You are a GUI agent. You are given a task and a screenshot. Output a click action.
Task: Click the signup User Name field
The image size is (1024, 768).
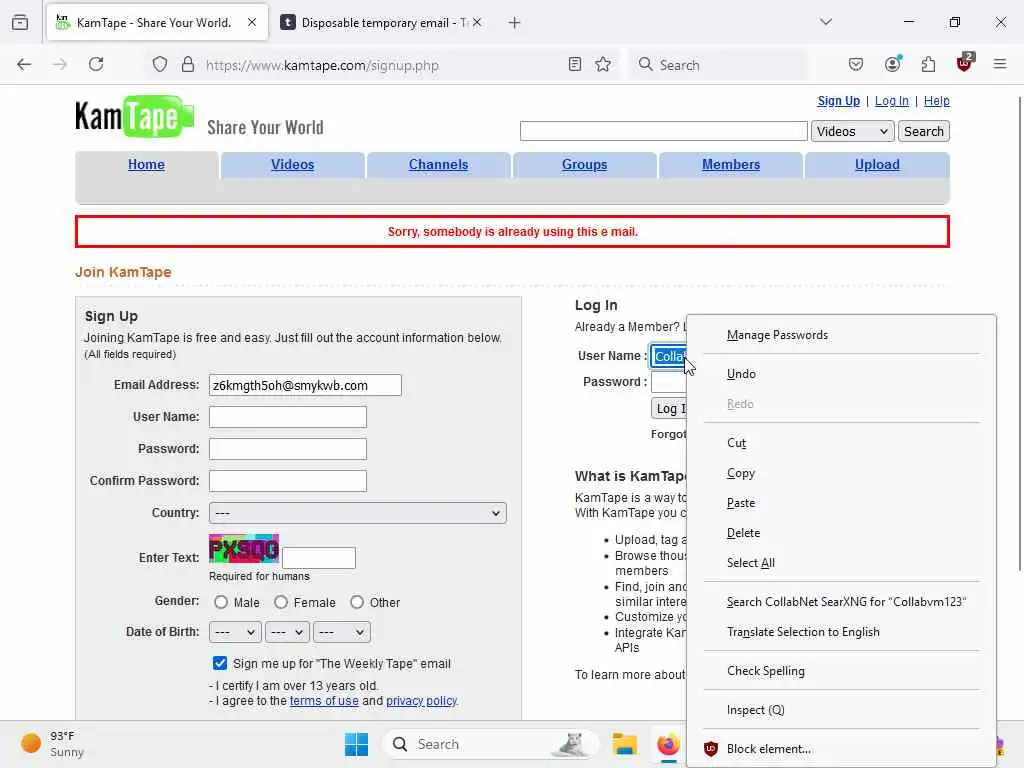pyautogui.click(x=287, y=417)
